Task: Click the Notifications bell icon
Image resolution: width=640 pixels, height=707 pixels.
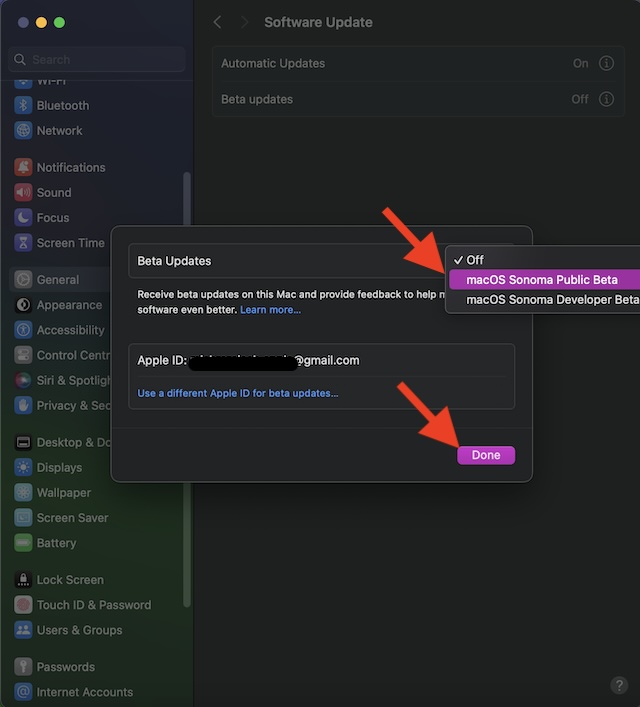Action: pos(23,167)
